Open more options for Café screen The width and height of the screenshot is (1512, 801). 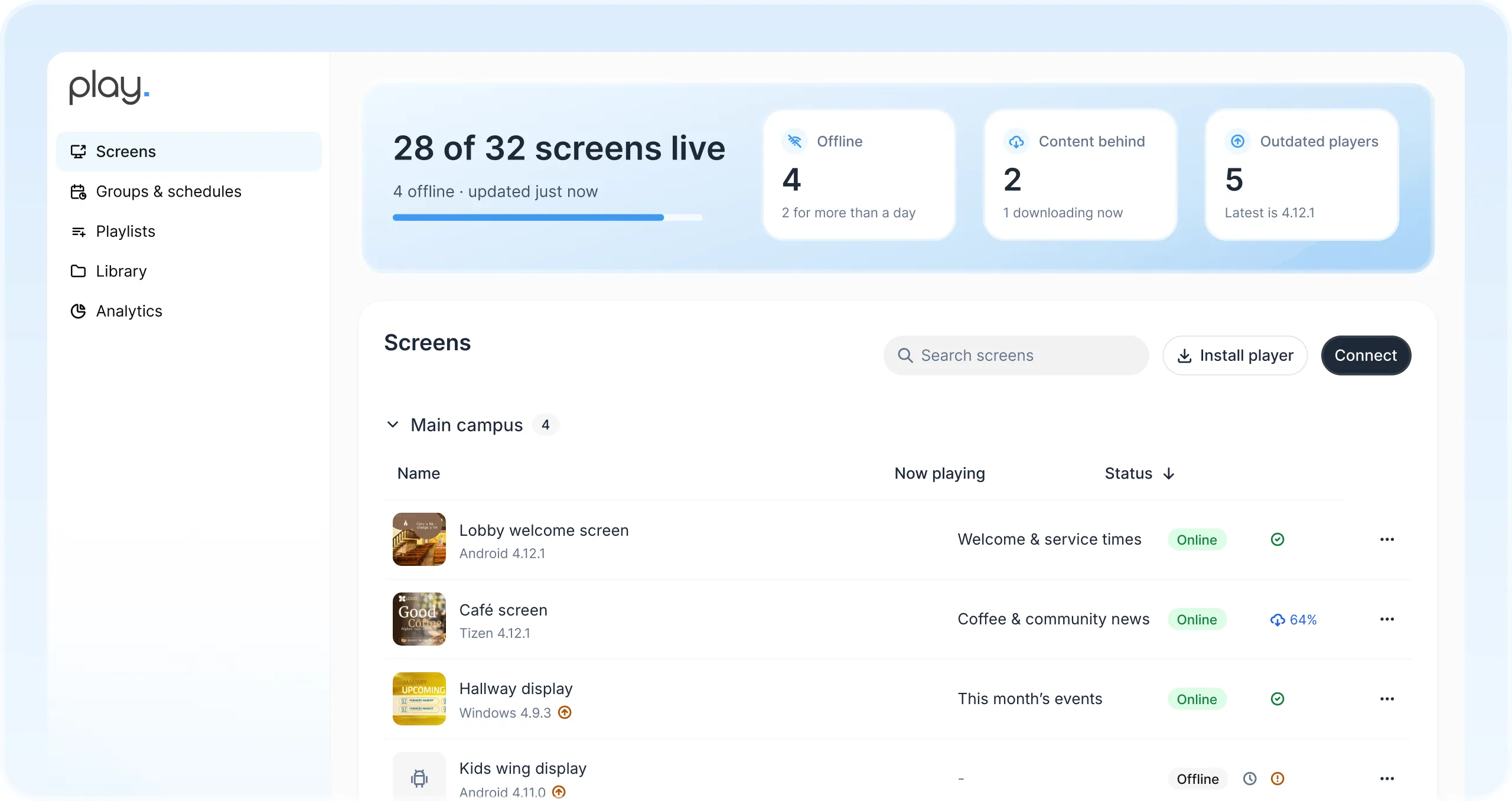point(1387,619)
